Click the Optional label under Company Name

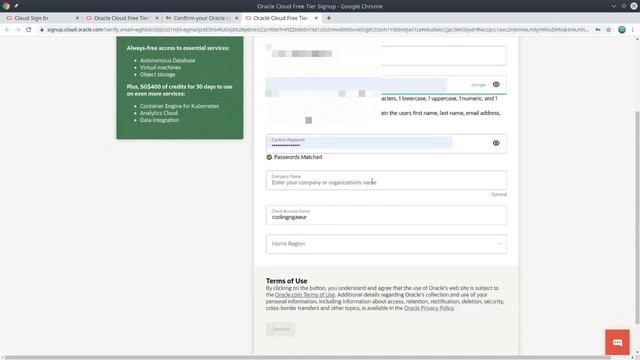click(499, 194)
